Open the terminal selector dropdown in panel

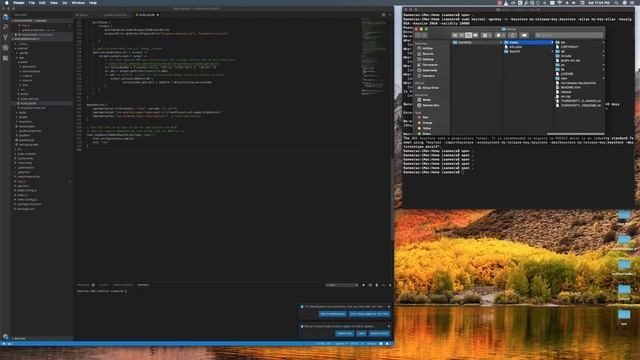click(x=342, y=285)
